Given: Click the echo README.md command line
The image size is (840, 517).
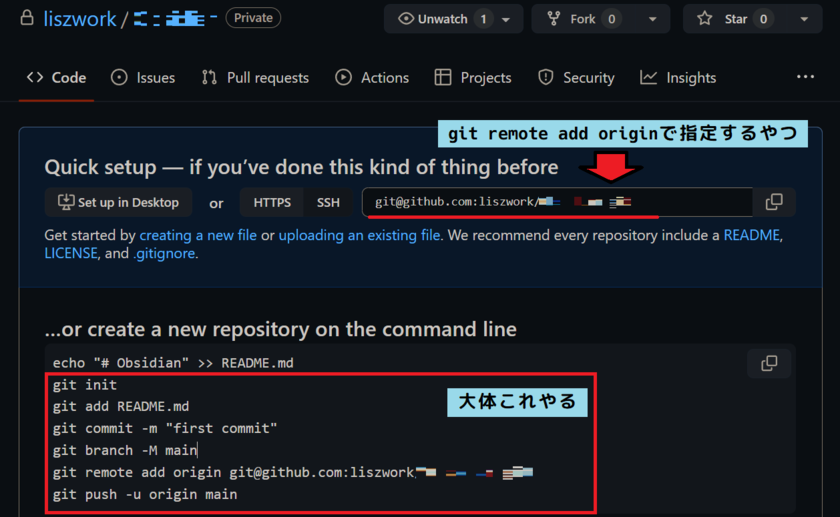Looking at the screenshot, I should pos(173,363).
